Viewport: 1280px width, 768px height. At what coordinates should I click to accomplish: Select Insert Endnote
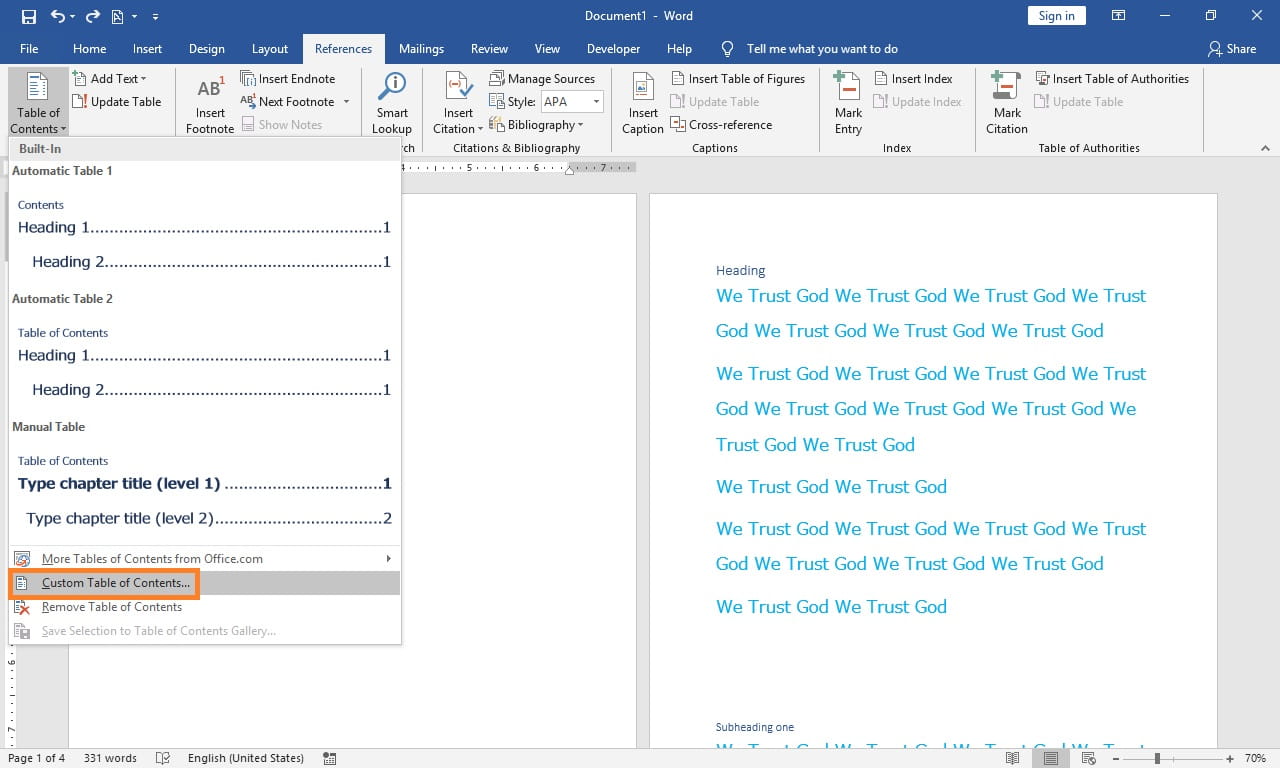point(288,77)
